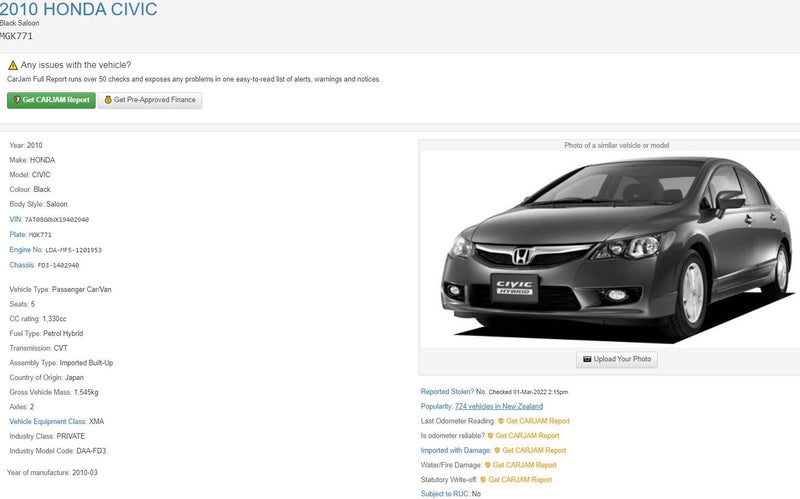This screenshot has height=499, width=800.
Task: Click the coin icon on Pre-Approved Finance button
Action: coord(108,100)
